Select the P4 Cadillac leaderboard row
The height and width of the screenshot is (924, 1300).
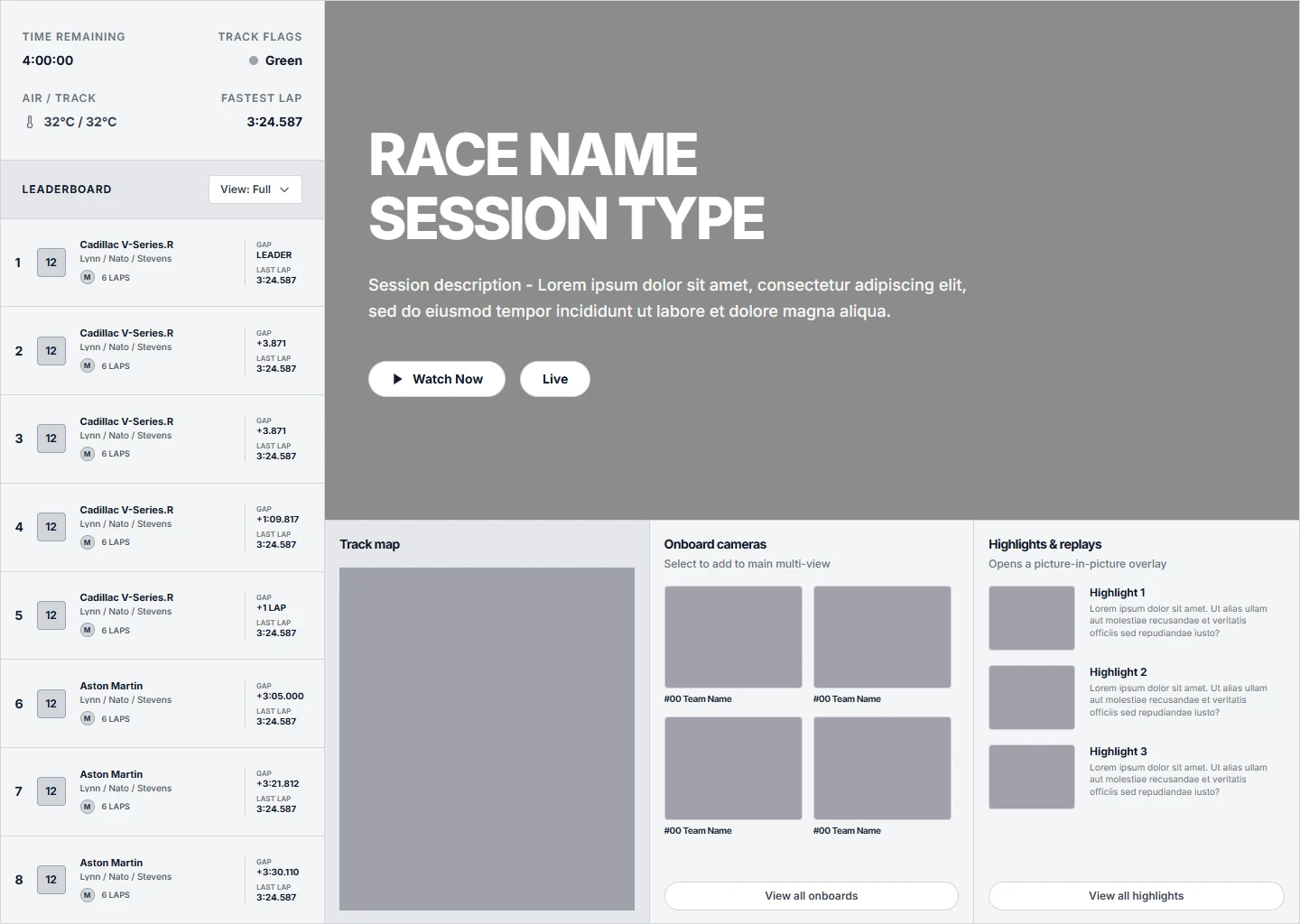[162, 526]
